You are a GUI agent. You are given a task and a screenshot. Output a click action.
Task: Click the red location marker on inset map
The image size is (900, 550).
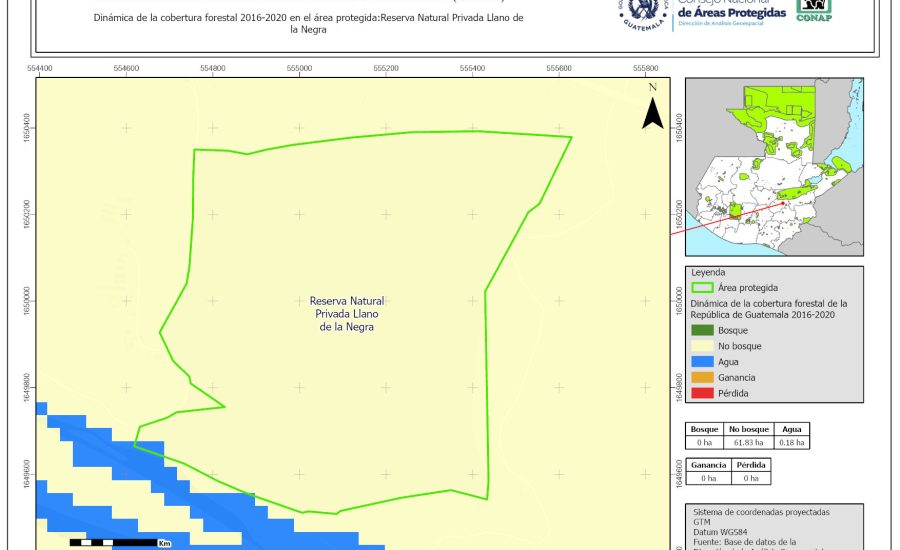pos(783,204)
